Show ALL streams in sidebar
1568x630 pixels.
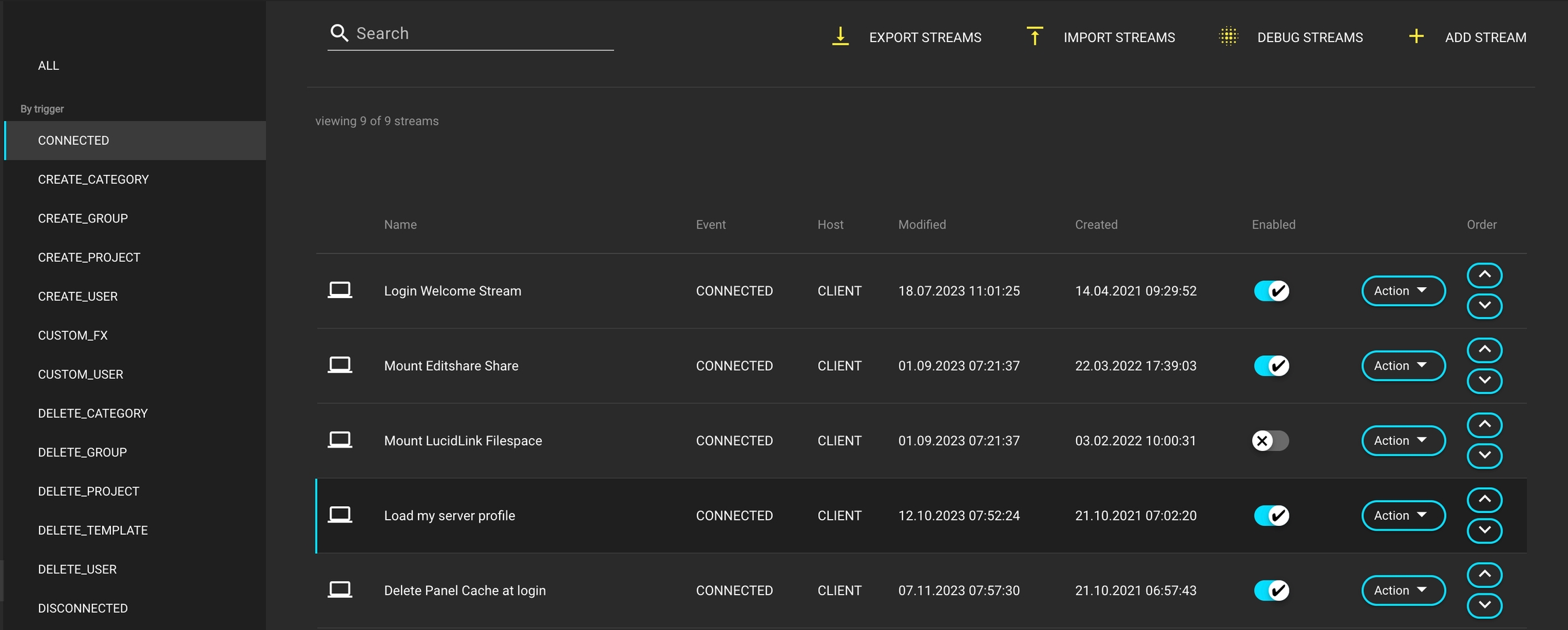[x=48, y=66]
